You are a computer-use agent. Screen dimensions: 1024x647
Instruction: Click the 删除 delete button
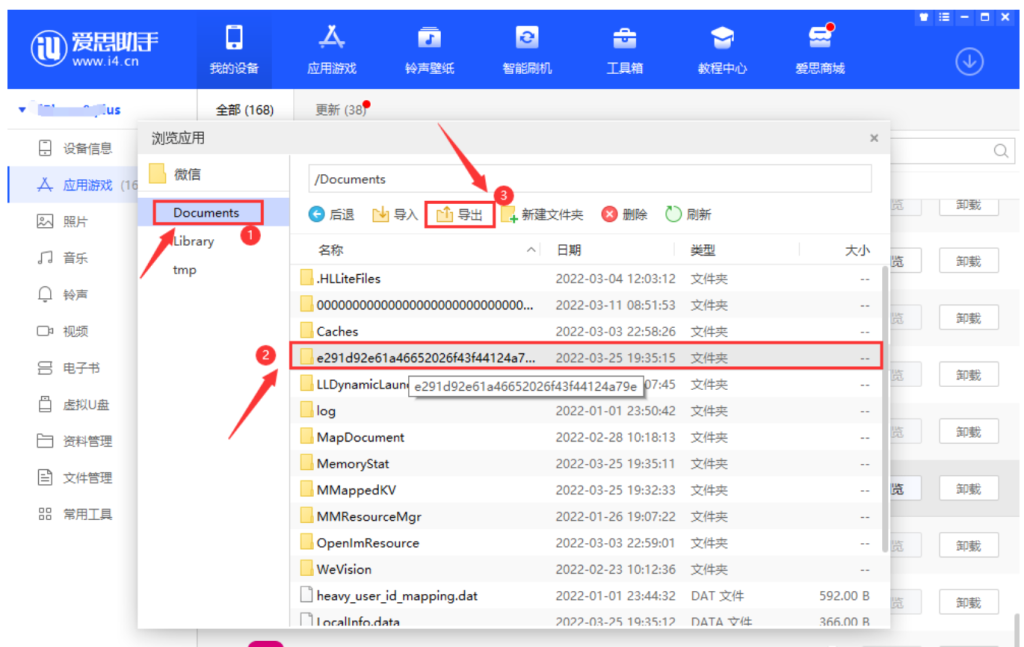coord(625,215)
